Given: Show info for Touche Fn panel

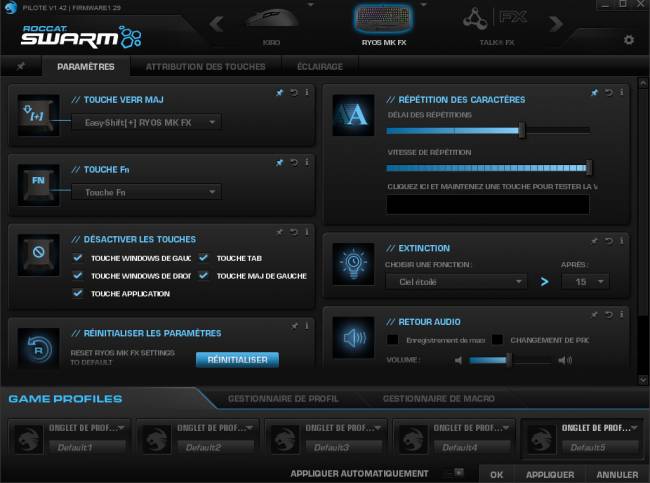Looking at the screenshot, I should point(307,163).
